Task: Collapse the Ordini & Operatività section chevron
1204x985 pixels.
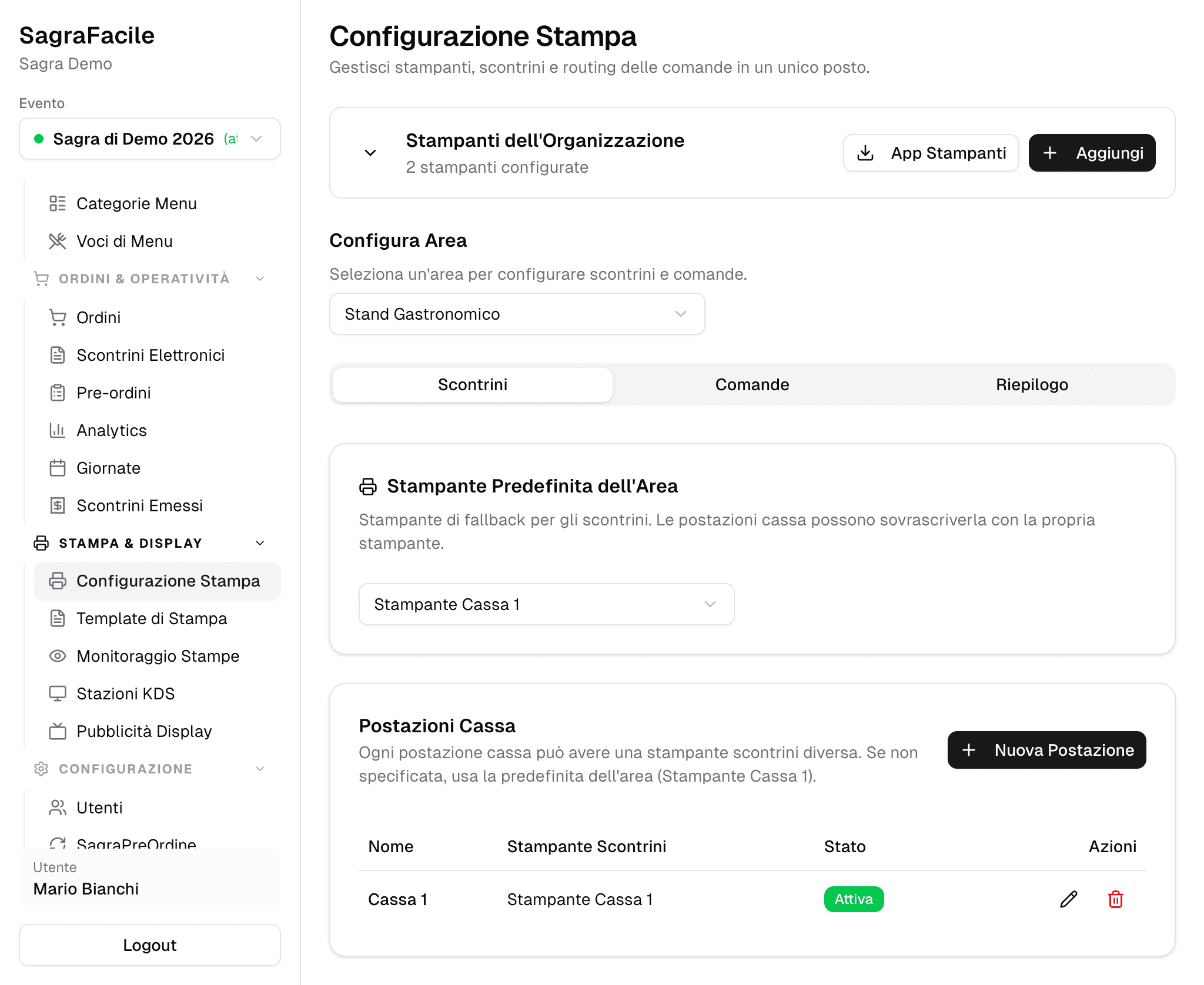Action: coord(260,279)
